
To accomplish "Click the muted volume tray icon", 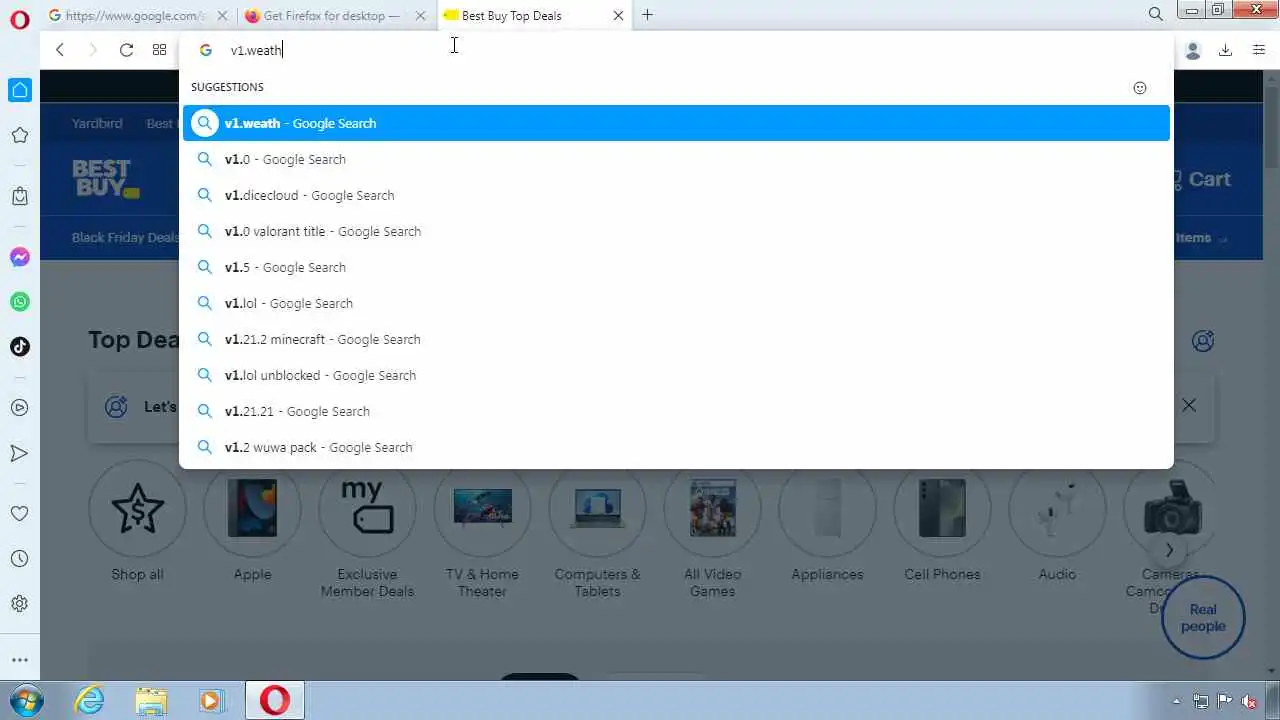I will [x=1248, y=701].
